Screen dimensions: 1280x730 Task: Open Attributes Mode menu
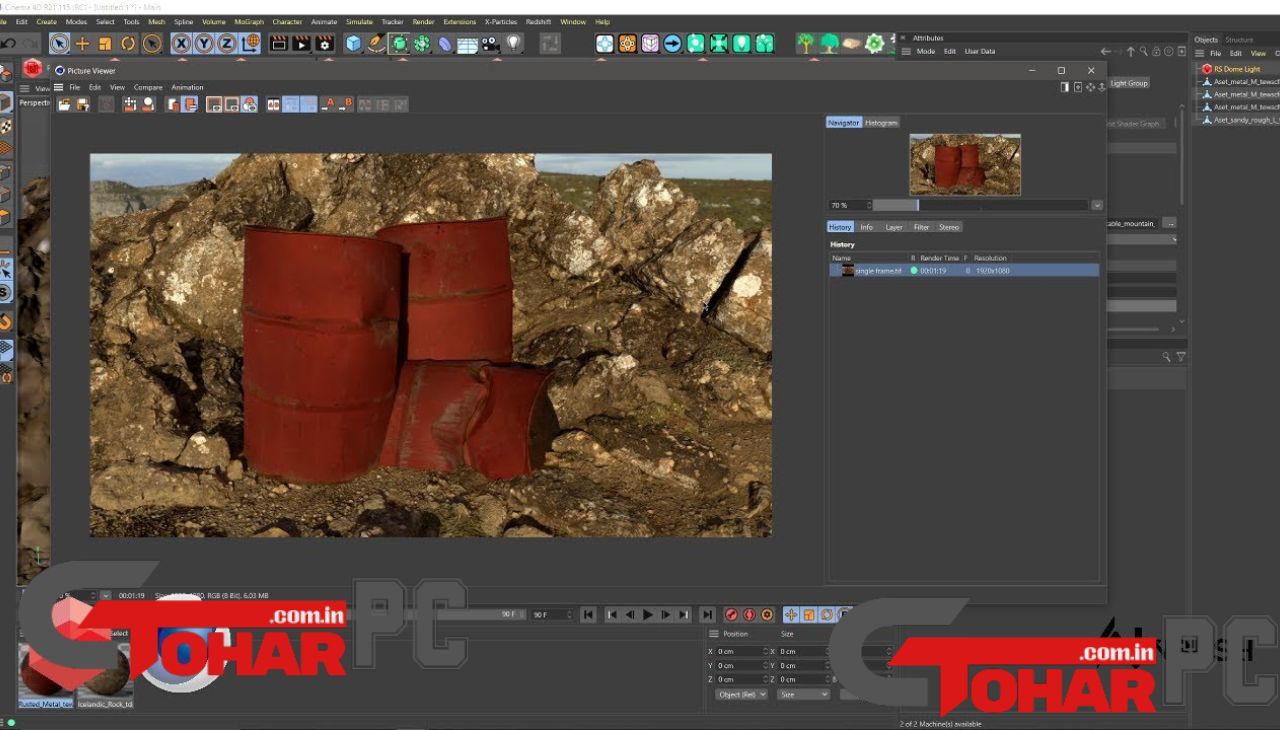point(926,51)
